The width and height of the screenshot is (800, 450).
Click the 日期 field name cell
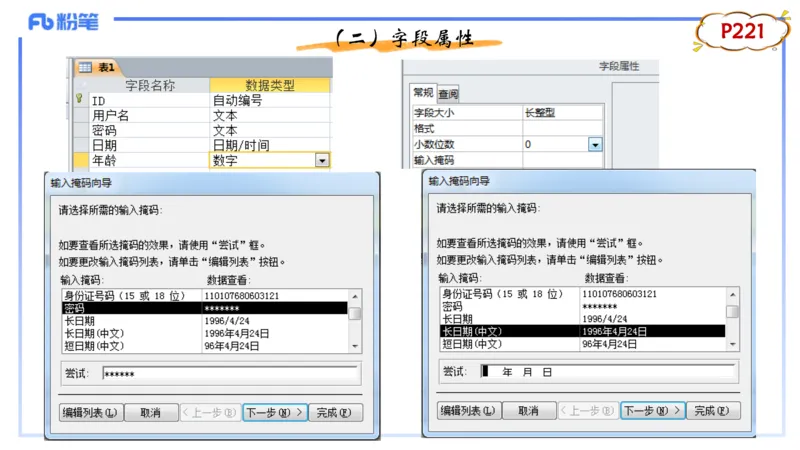[149, 145]
